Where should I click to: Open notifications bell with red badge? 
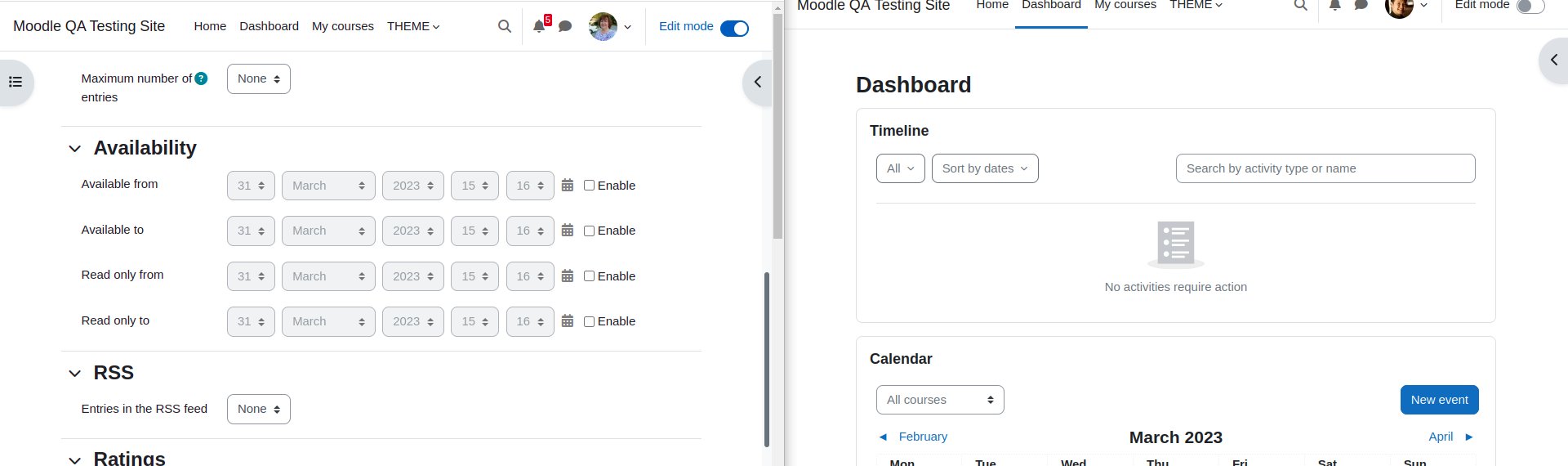tap(539, 26)
